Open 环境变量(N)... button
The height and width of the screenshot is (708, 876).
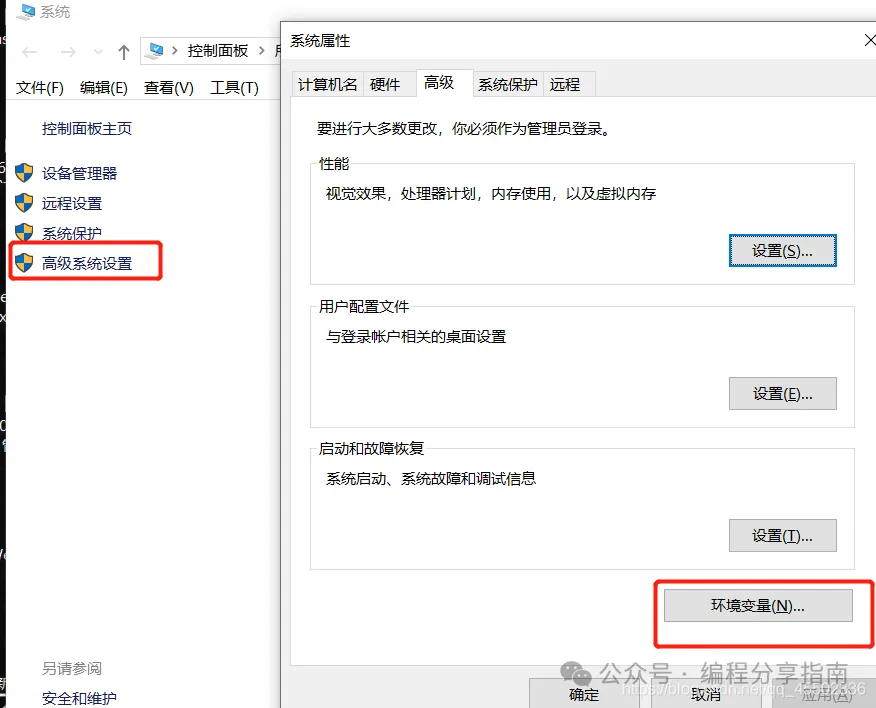point(758,605)
